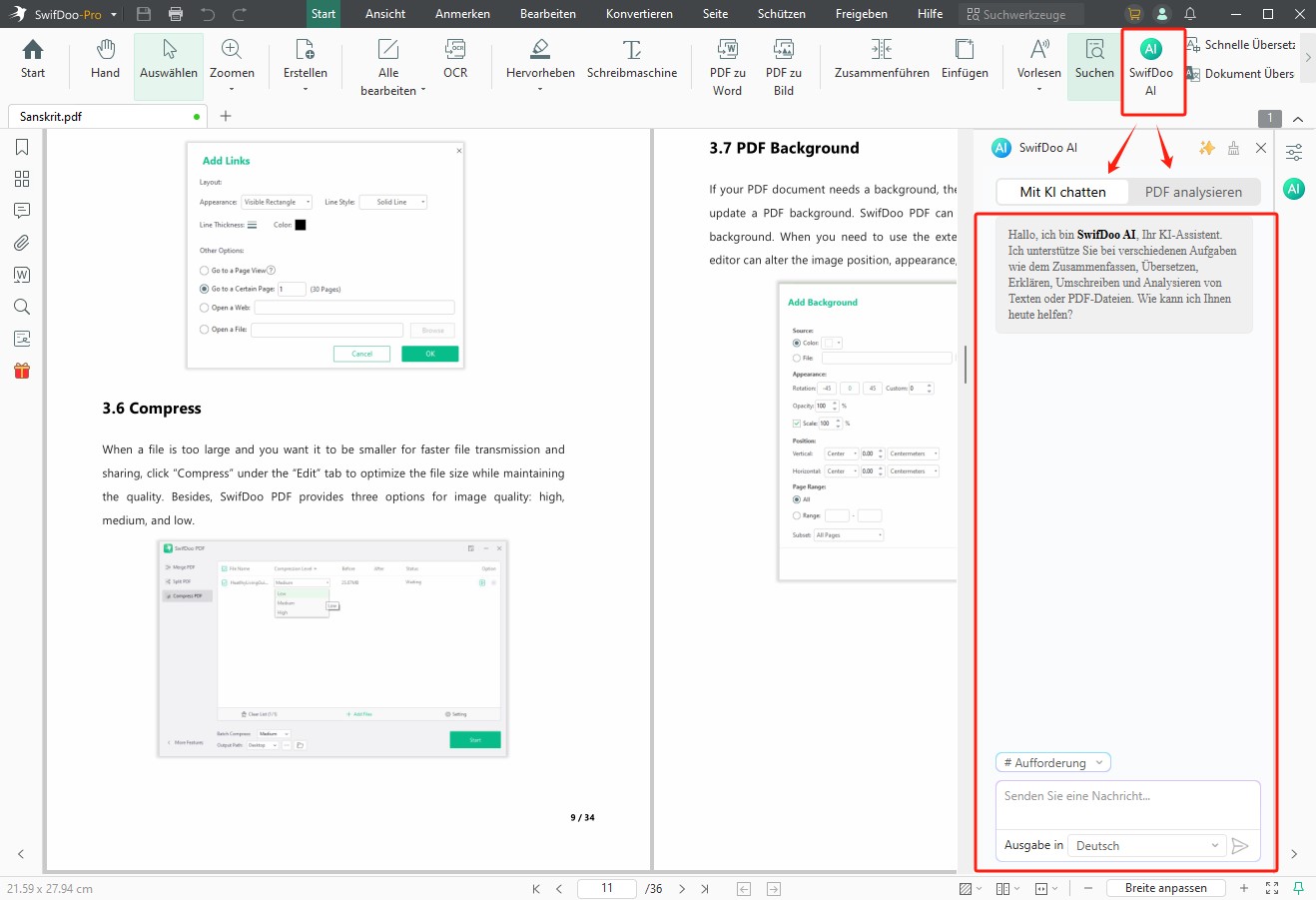Expand the Alle bearbeiten dropdown arrow
Image resolution: width=1316 pixels, height=900 pixels.
pyautogui.click(x=423, y=90)
